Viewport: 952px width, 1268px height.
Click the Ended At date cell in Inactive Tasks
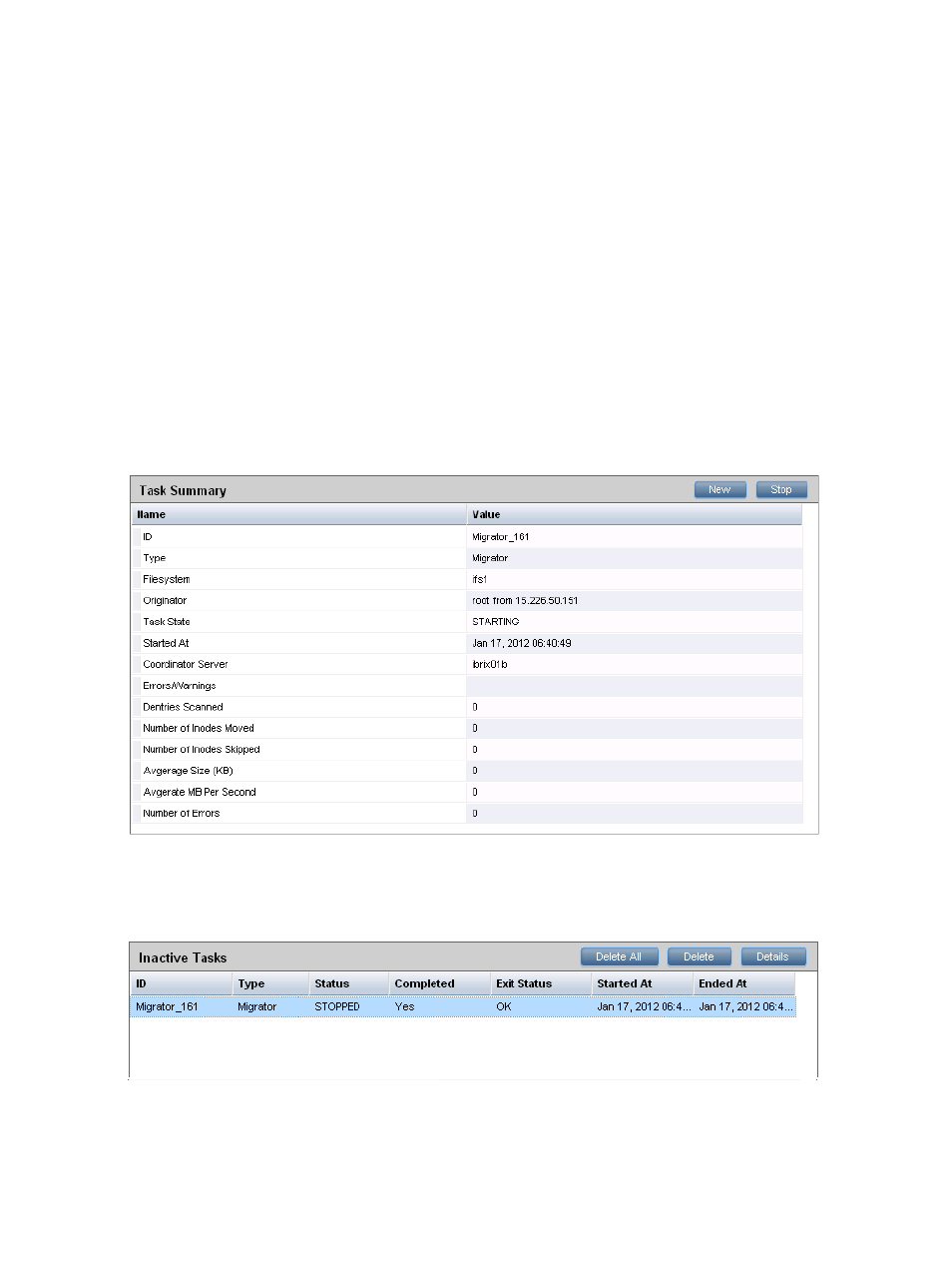[x=745, y=1006]
